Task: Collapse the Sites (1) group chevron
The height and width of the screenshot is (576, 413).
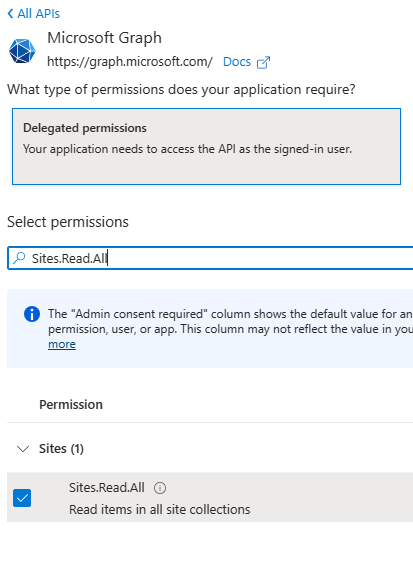Action: 23,449
